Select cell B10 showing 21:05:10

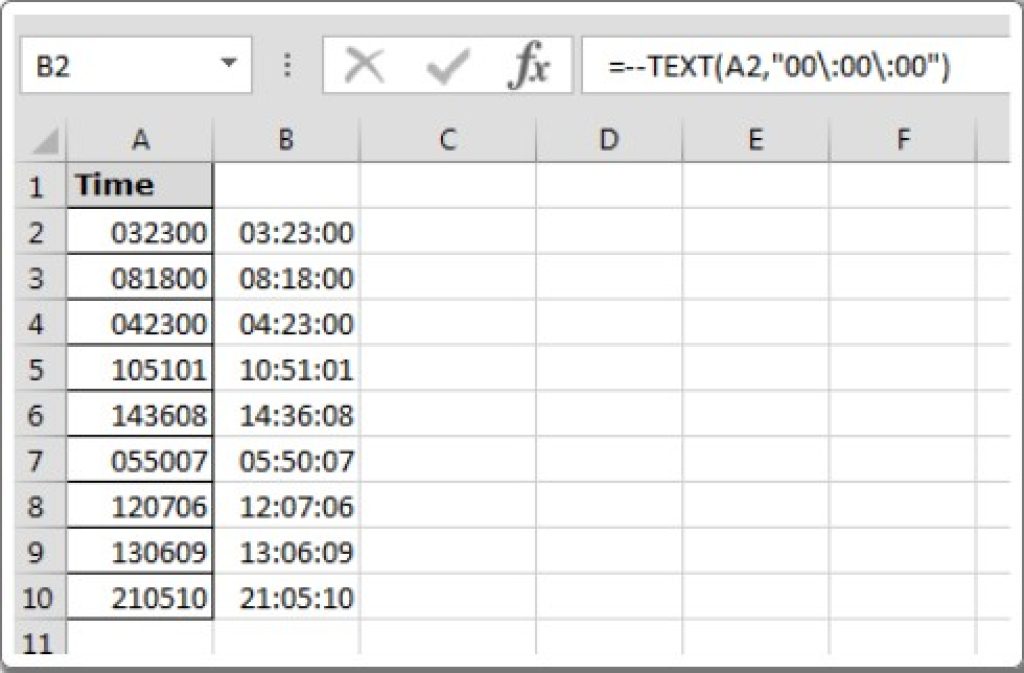pos(287,598)
